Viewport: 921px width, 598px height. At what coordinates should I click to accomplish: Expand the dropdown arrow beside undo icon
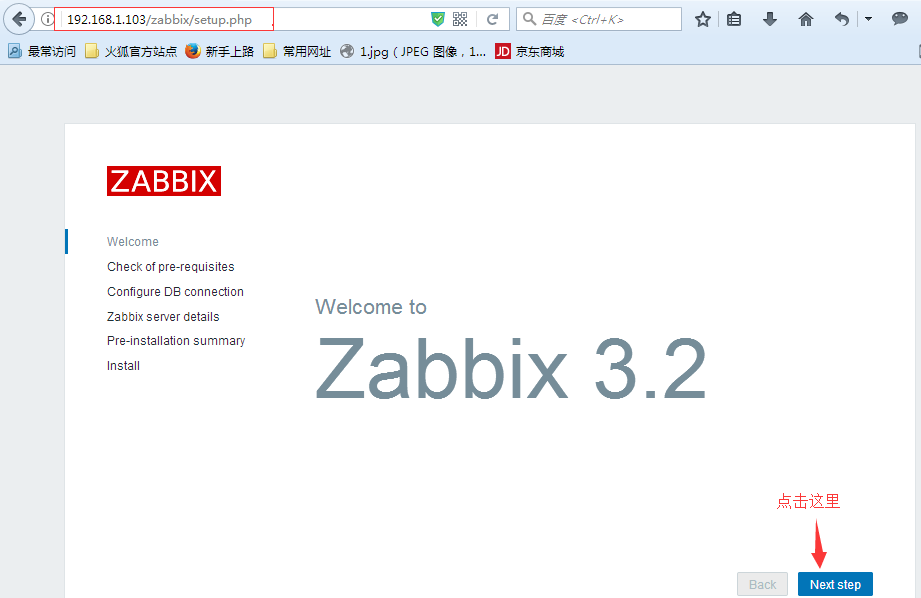coord(867,19)
